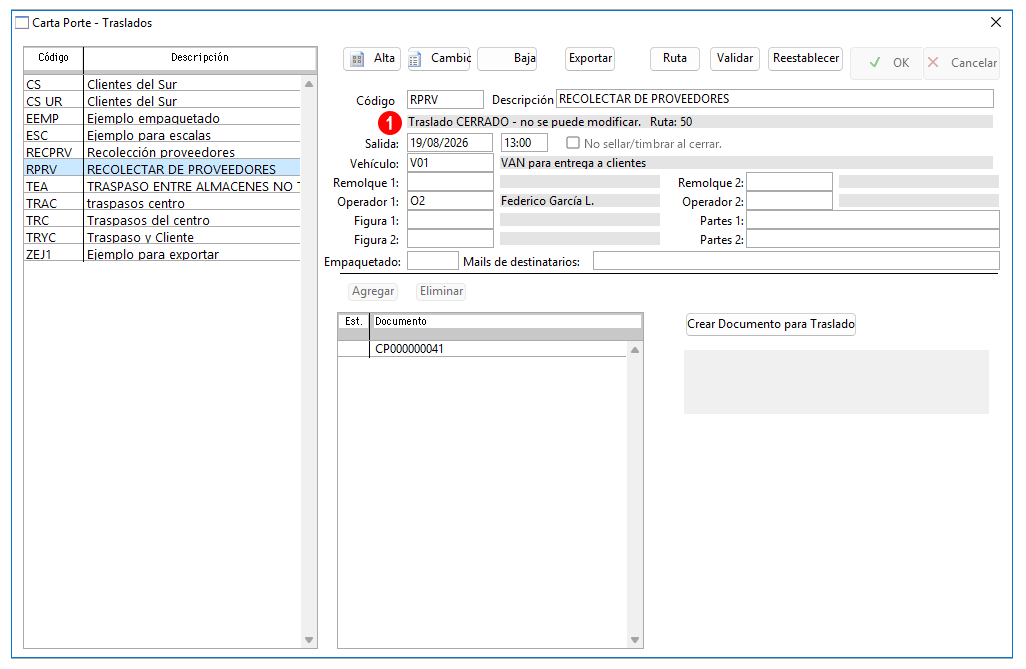Click the Remolque 1 input field

(450, 182)
